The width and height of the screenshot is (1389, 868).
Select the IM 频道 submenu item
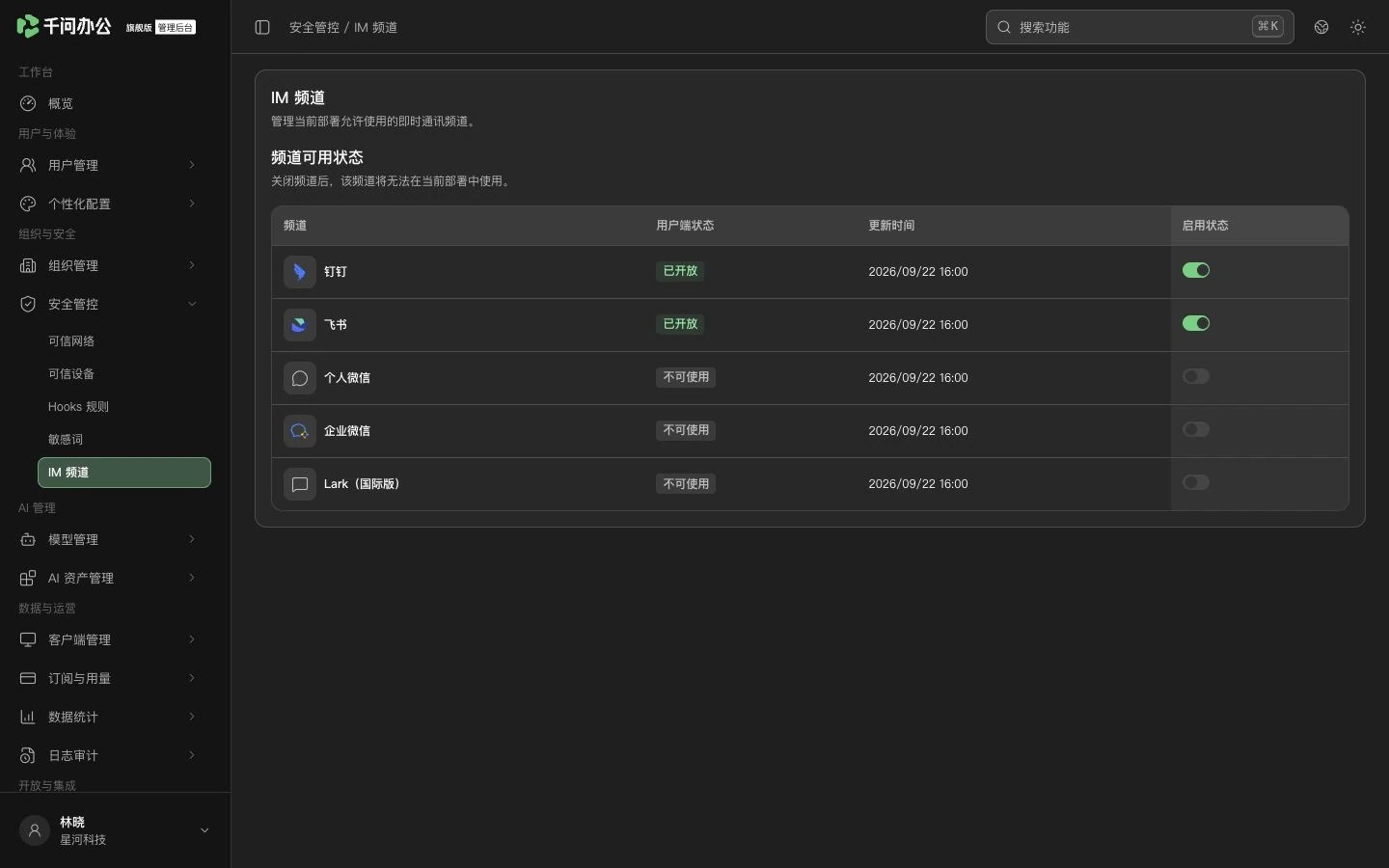click(x=124, y=473)
